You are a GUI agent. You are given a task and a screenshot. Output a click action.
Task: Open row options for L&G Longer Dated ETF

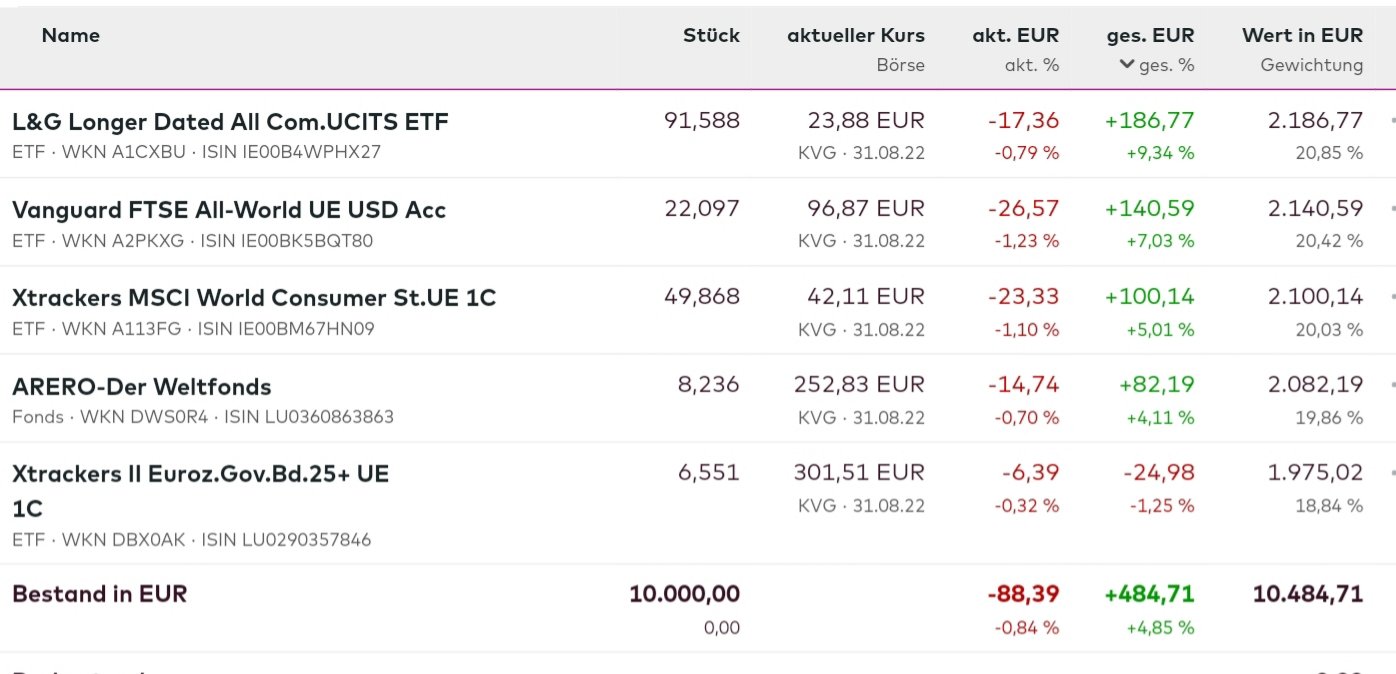[x=1391, y=121]
